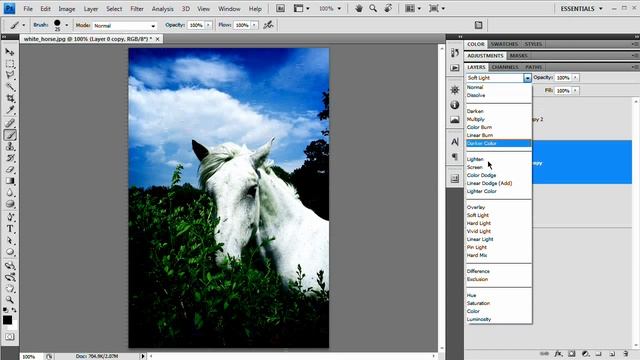The height and width of the screenshot is (360, 640).
Task: Toggle airbrush mode in options bar
Action: tap(268, 25)
